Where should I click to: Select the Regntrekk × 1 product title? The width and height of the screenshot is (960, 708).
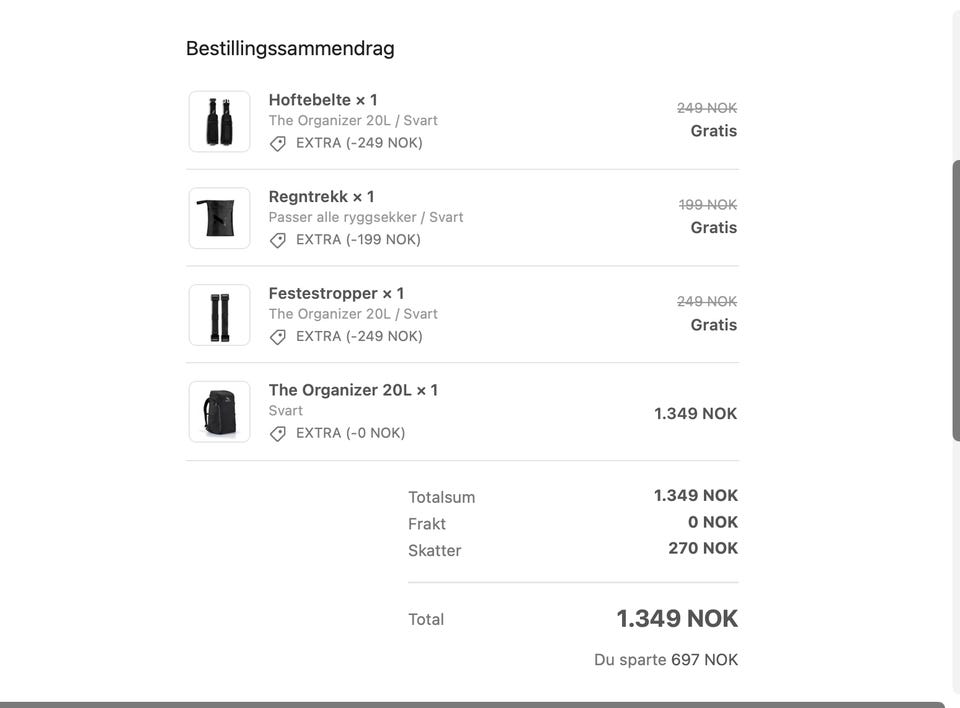321,197
